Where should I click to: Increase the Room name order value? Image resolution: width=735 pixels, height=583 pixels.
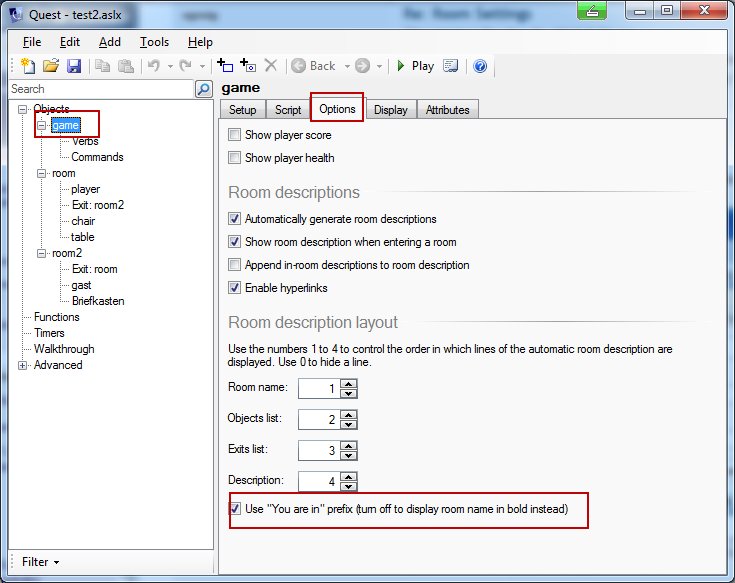(348, 383)
